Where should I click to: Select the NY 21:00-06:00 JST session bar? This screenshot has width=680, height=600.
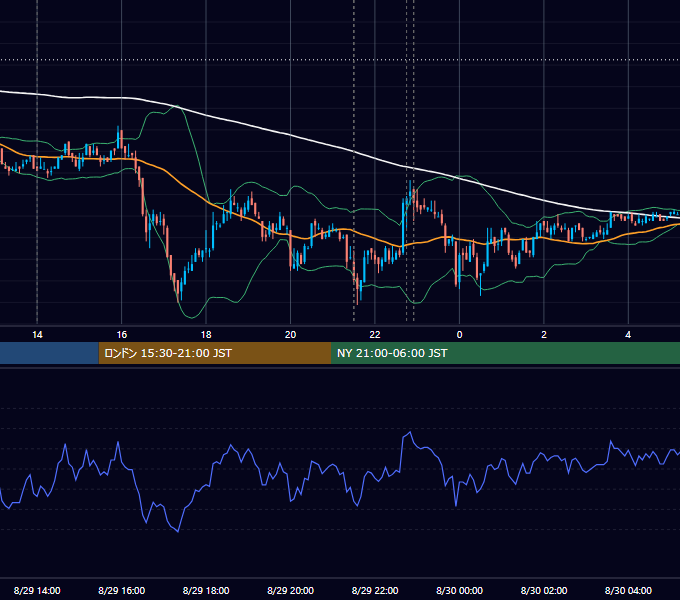[x=505, y=353]
